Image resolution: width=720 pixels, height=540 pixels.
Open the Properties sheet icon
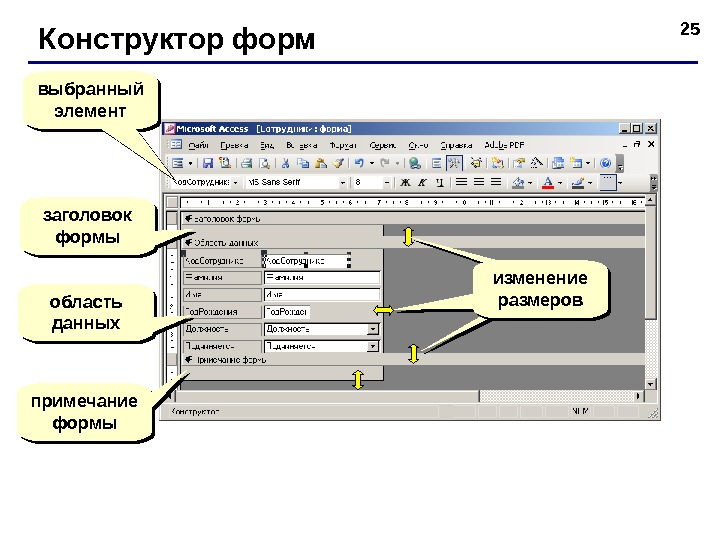tap(519, 163)
